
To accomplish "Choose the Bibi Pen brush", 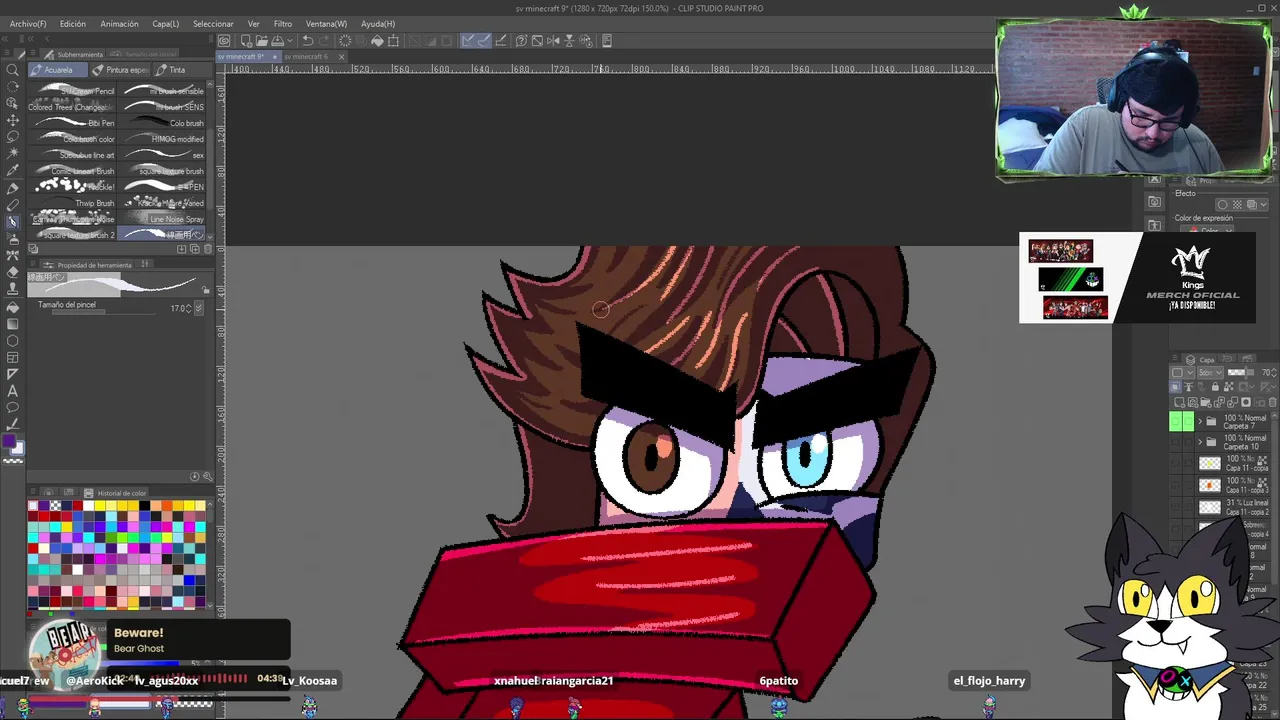I will tap(73, 123).
